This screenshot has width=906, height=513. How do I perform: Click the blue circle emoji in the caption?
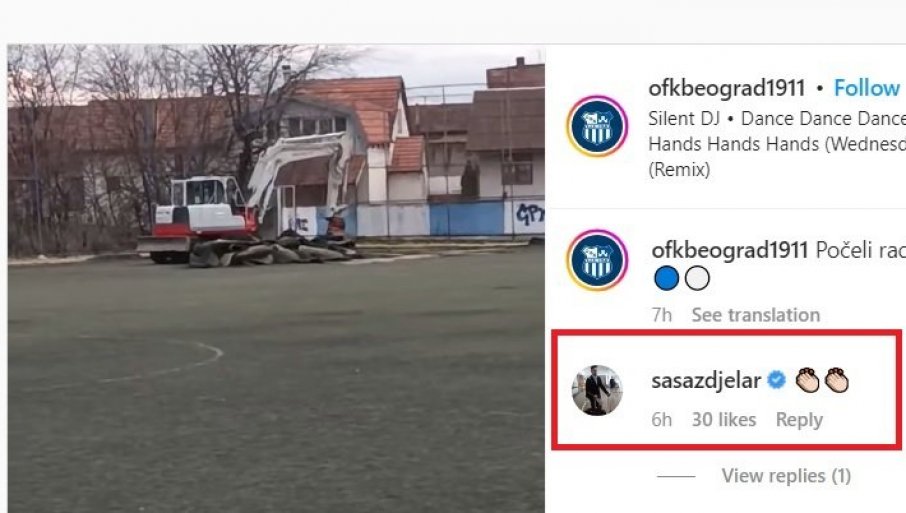pos(666,278)
